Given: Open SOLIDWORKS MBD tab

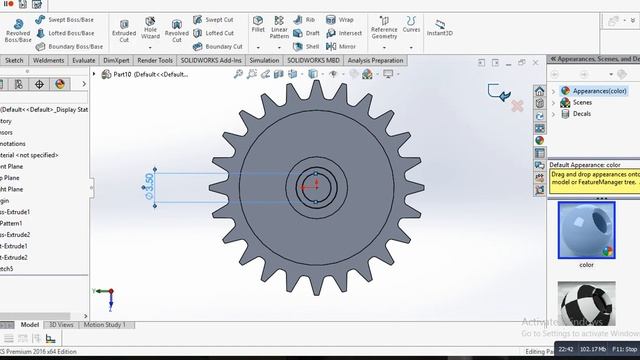Looking at the screenshot, I should pyautogui.click(x=313, y=60).
